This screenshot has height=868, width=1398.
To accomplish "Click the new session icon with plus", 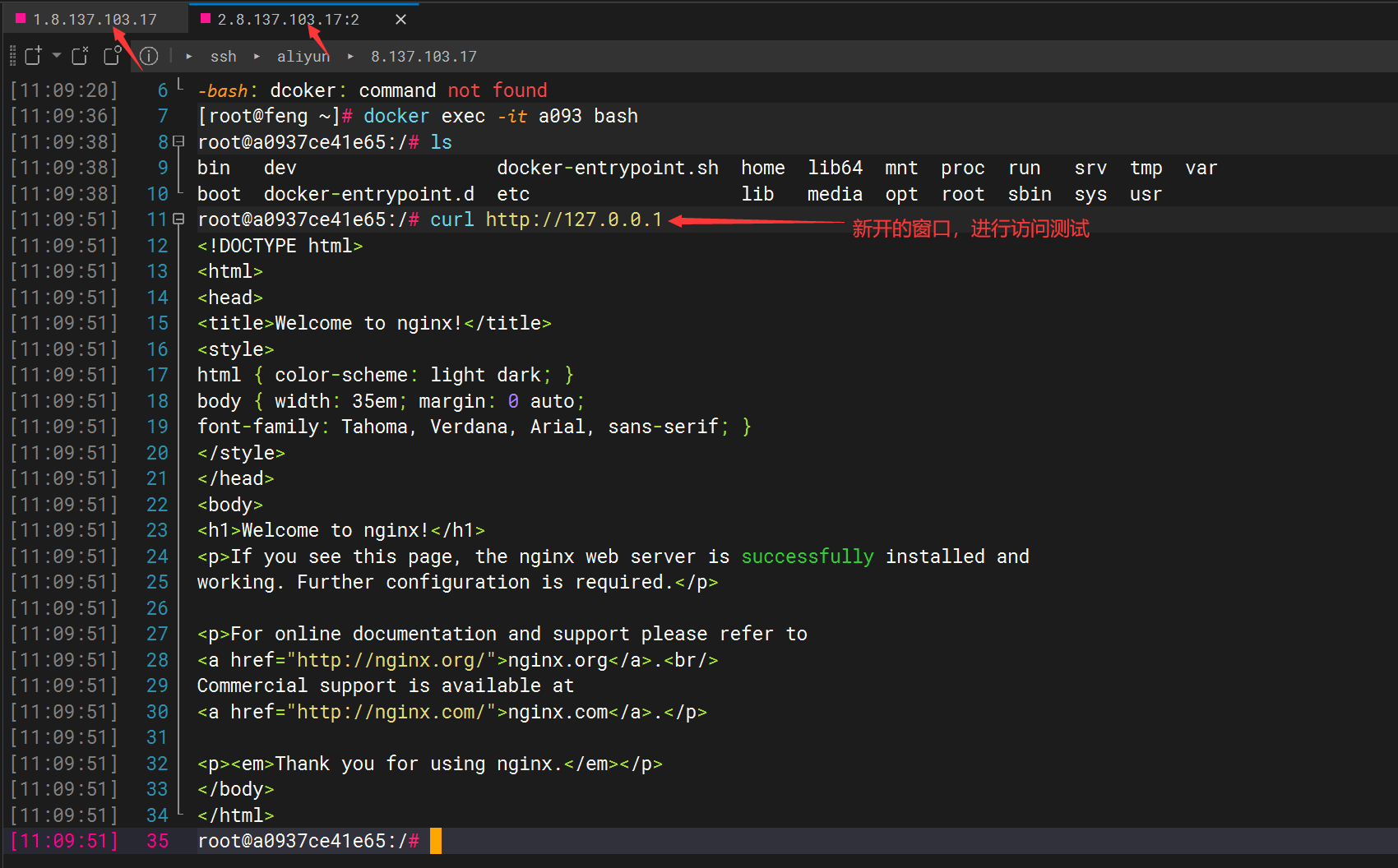I will (x=33, y=56).
